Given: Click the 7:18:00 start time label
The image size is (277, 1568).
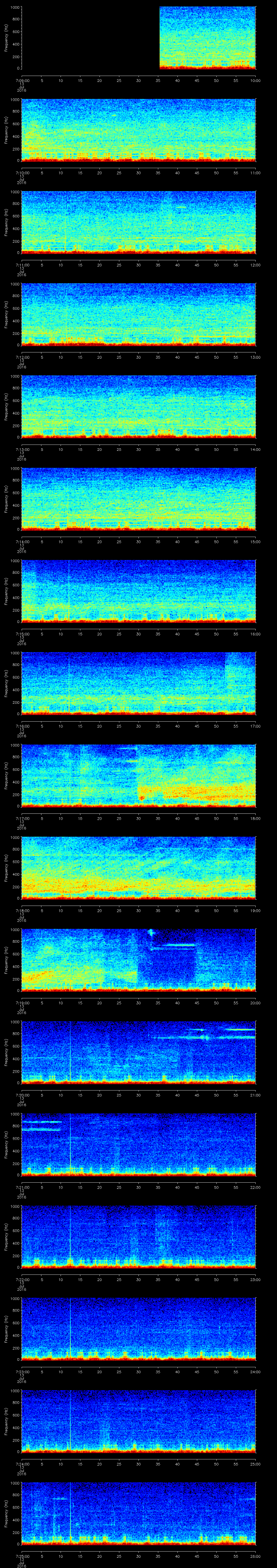Looking at the screenshot, I should pyautogui.click(x=22, y=910).
